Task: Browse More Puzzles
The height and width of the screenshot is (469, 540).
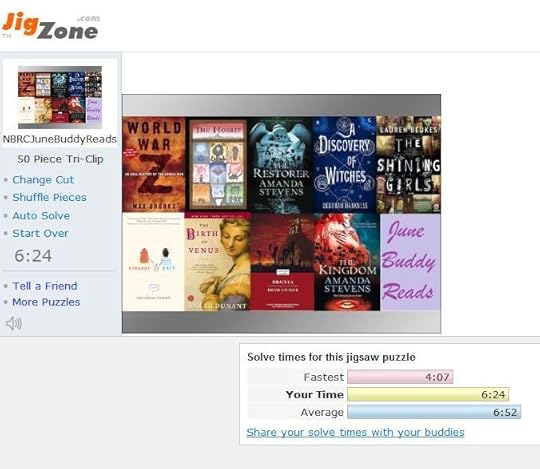Action: [x=46, y=302]
